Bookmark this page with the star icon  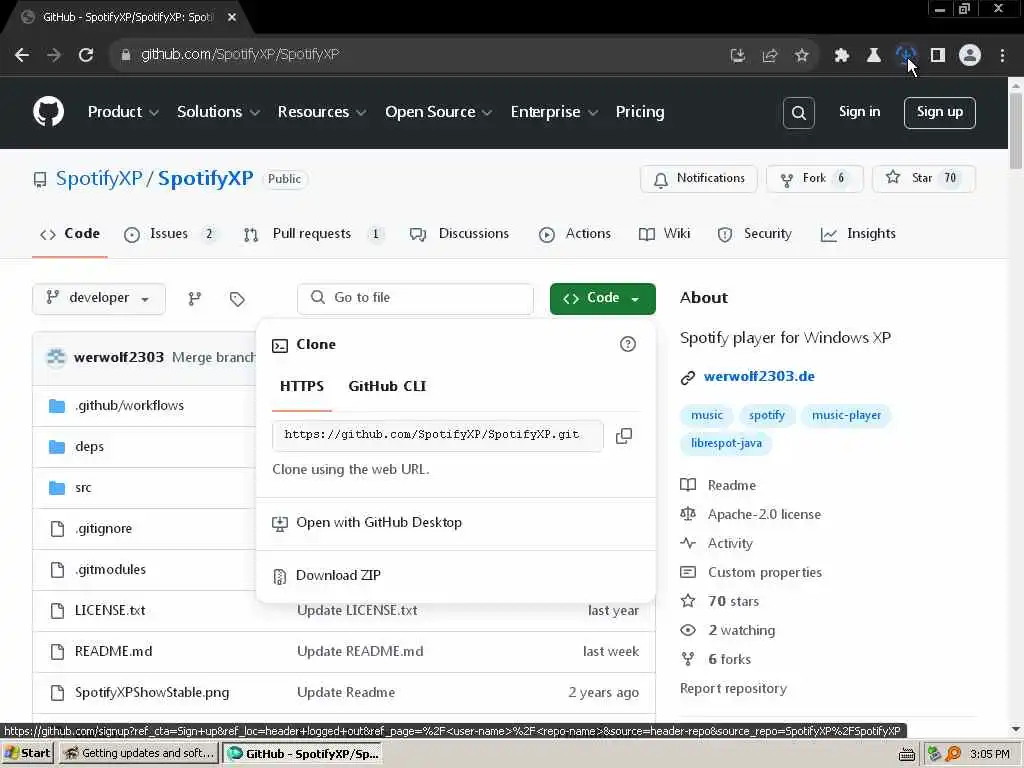[x=801, y=56]
